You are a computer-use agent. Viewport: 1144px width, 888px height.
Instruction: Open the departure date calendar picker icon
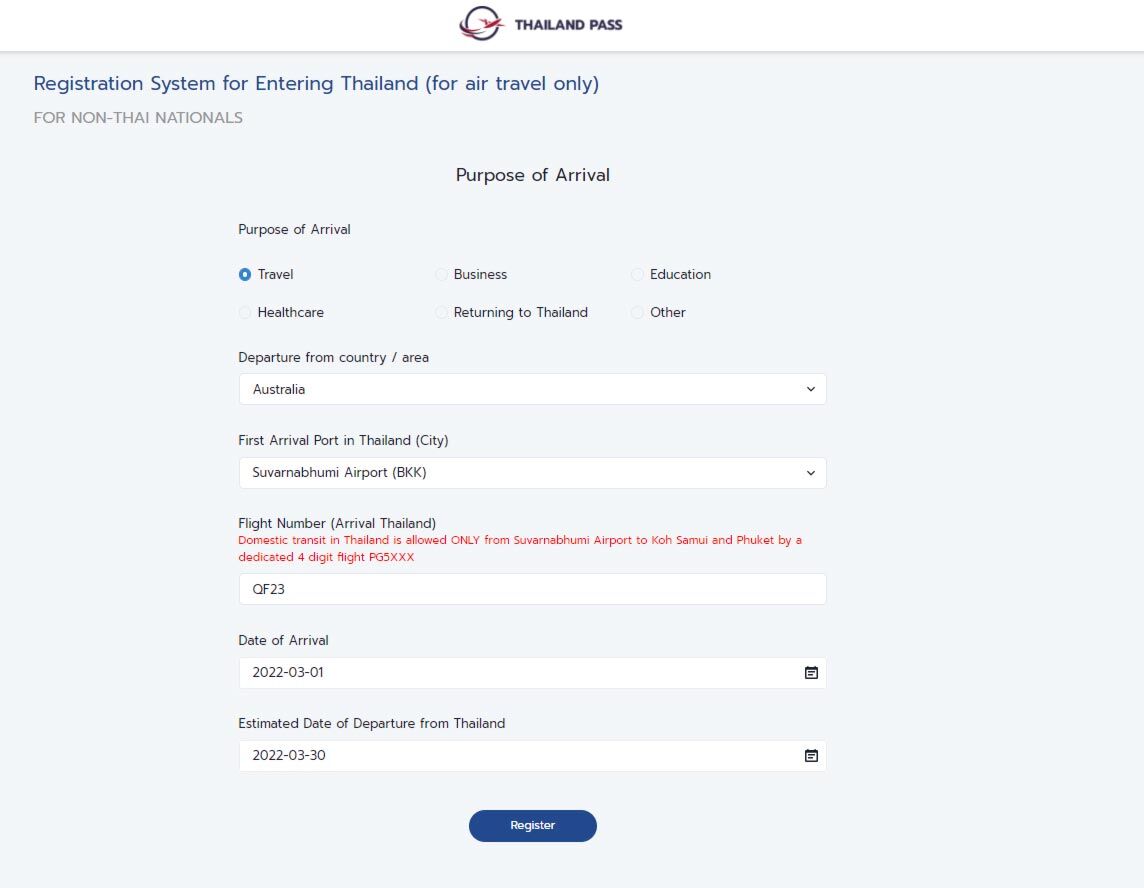click(811, 756)
